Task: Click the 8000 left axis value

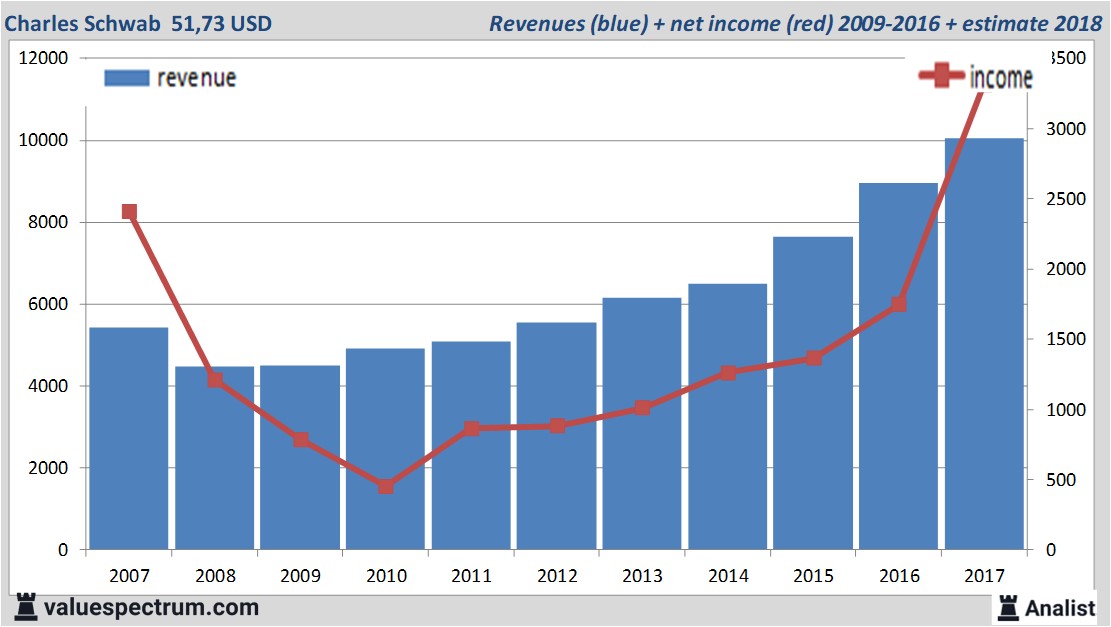Action: [x=48, y=222]
